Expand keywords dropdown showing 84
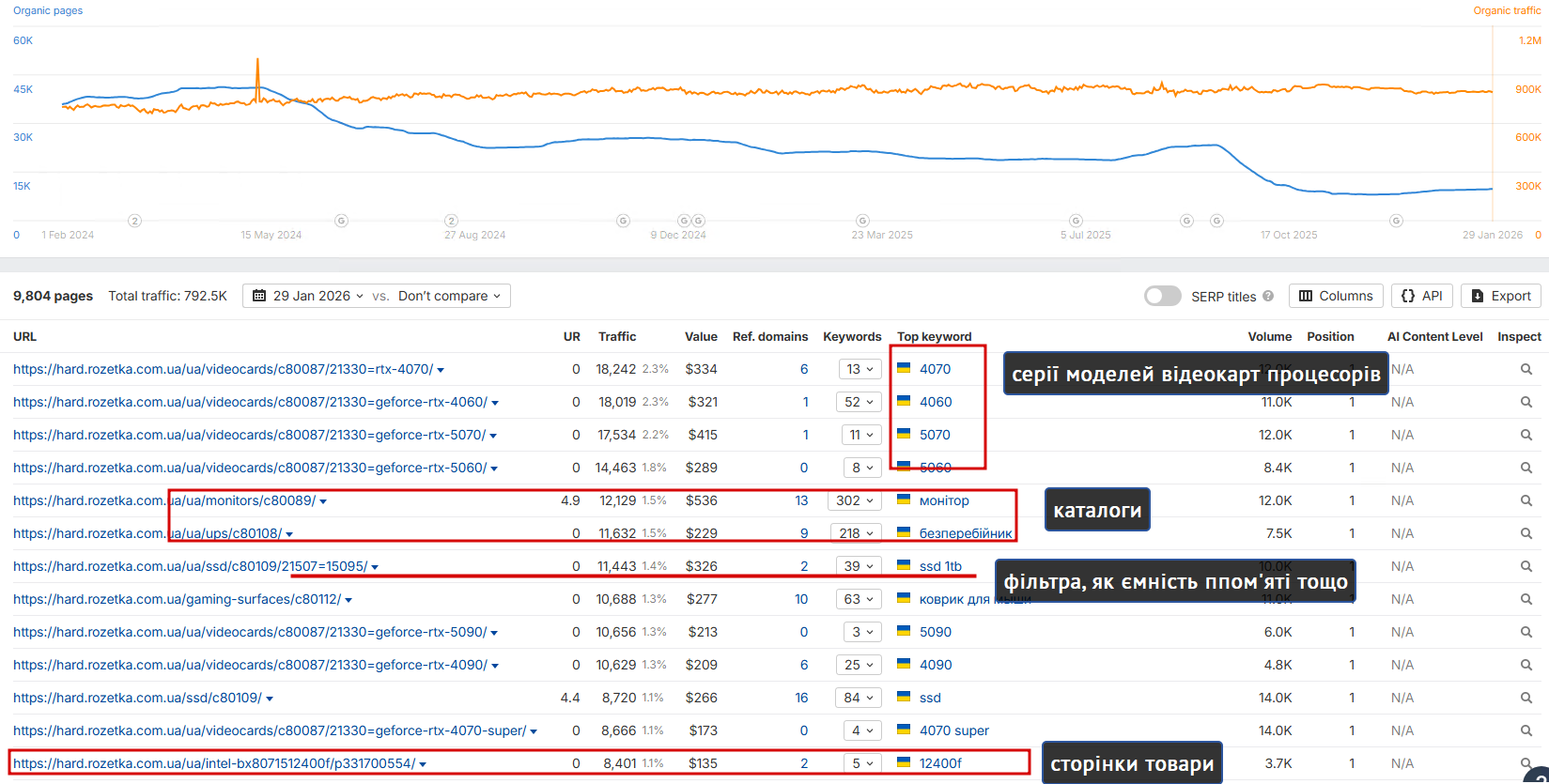The width and height of the screenshot is (1549, 784). [860, 698]
